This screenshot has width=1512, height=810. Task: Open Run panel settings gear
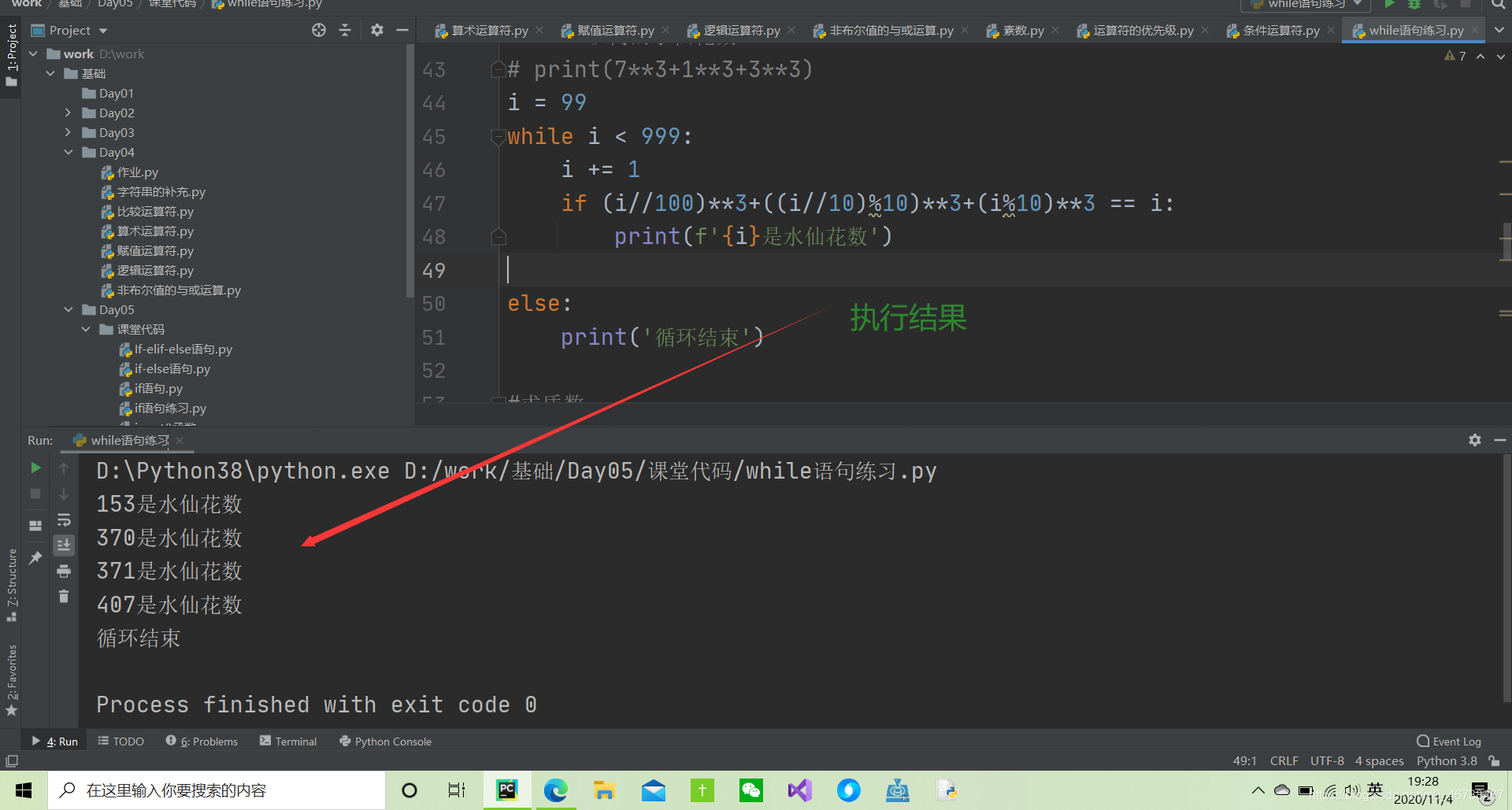pos(1475,440)
